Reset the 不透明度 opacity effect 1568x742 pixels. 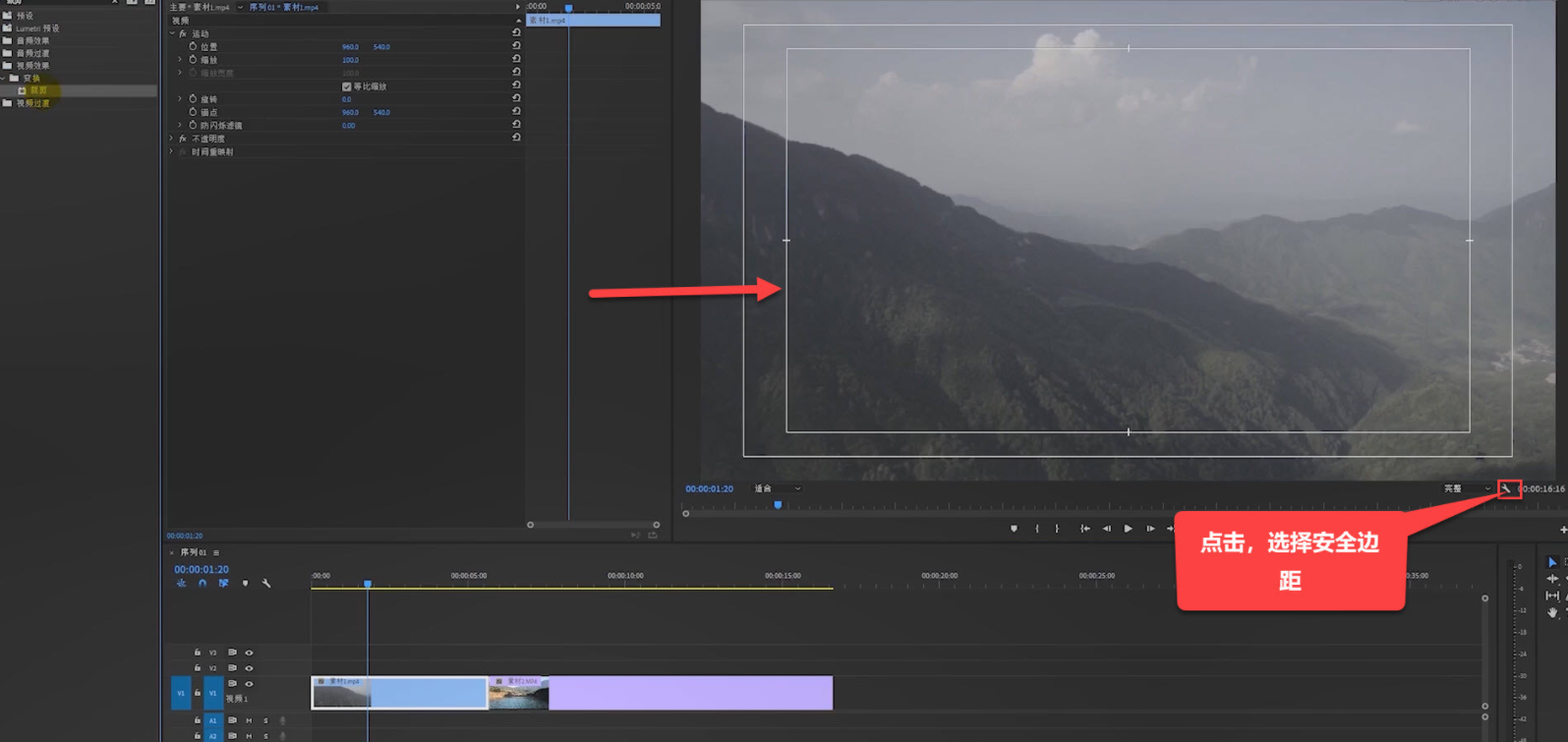tap(516, 138)
